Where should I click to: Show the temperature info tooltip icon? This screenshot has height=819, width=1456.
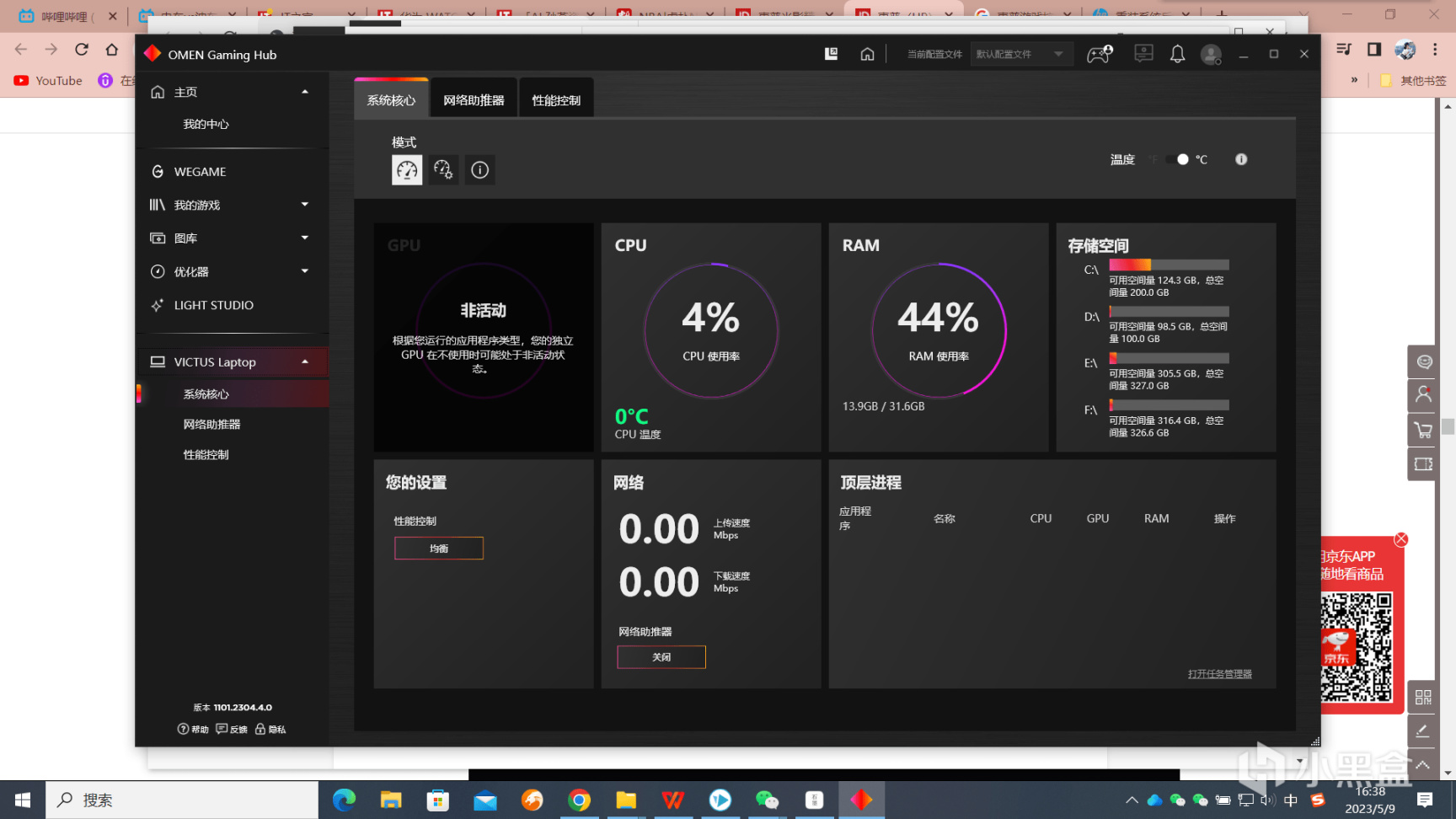tap(1241, 159)
